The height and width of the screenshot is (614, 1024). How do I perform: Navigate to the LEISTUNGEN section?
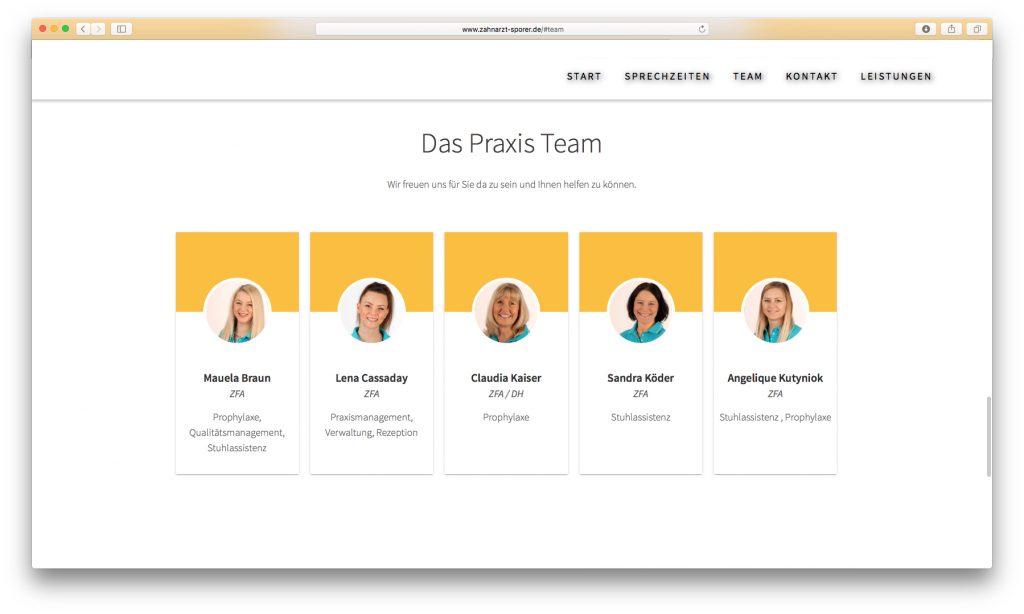click(896, 76)
